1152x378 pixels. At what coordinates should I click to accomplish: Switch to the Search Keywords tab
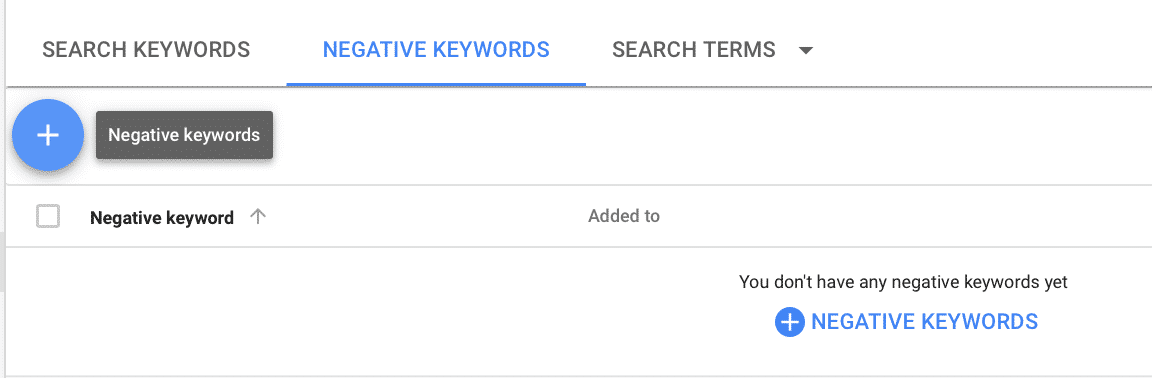[146, 50]
